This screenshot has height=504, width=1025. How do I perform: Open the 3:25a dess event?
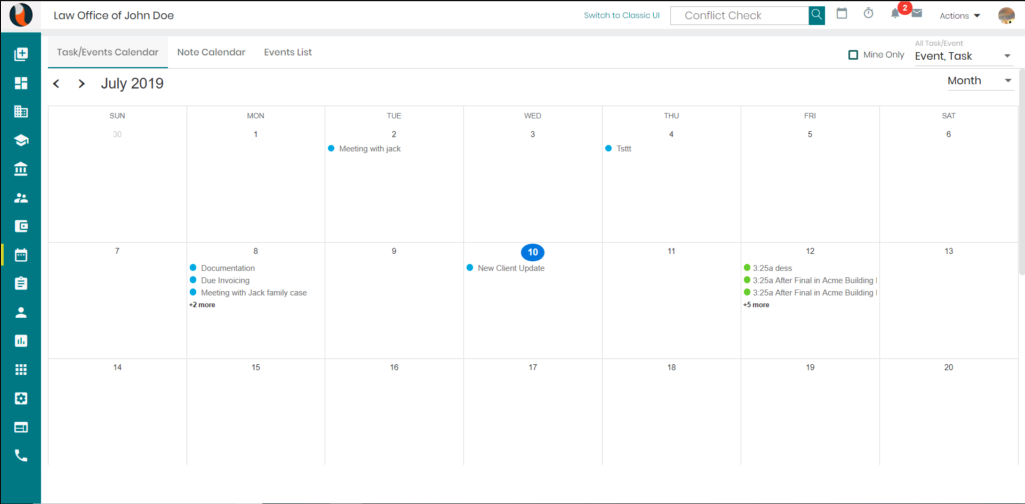(x=767, y=268)
